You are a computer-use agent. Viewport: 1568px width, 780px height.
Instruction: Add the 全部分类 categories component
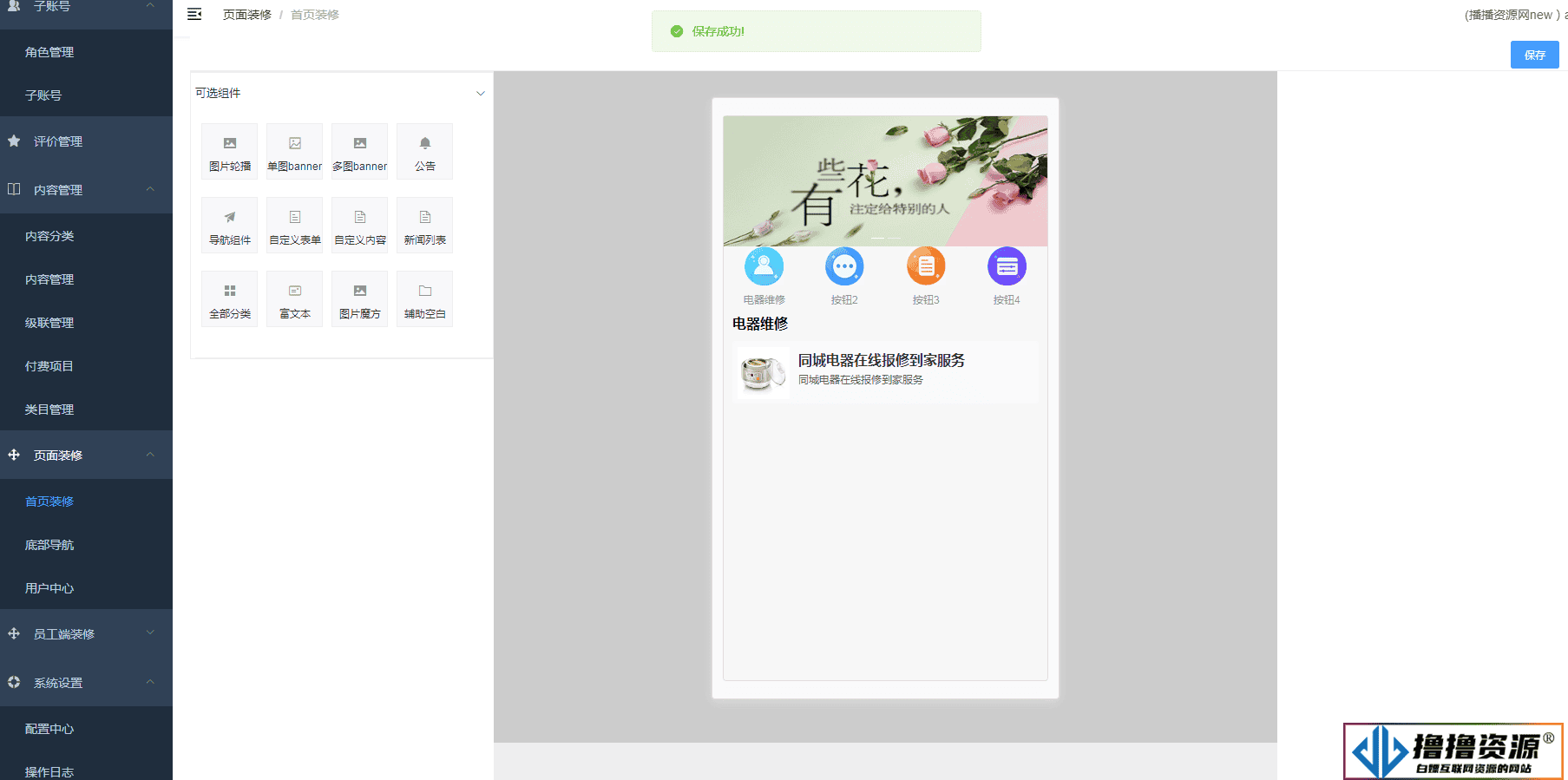(x=229, y=299)
